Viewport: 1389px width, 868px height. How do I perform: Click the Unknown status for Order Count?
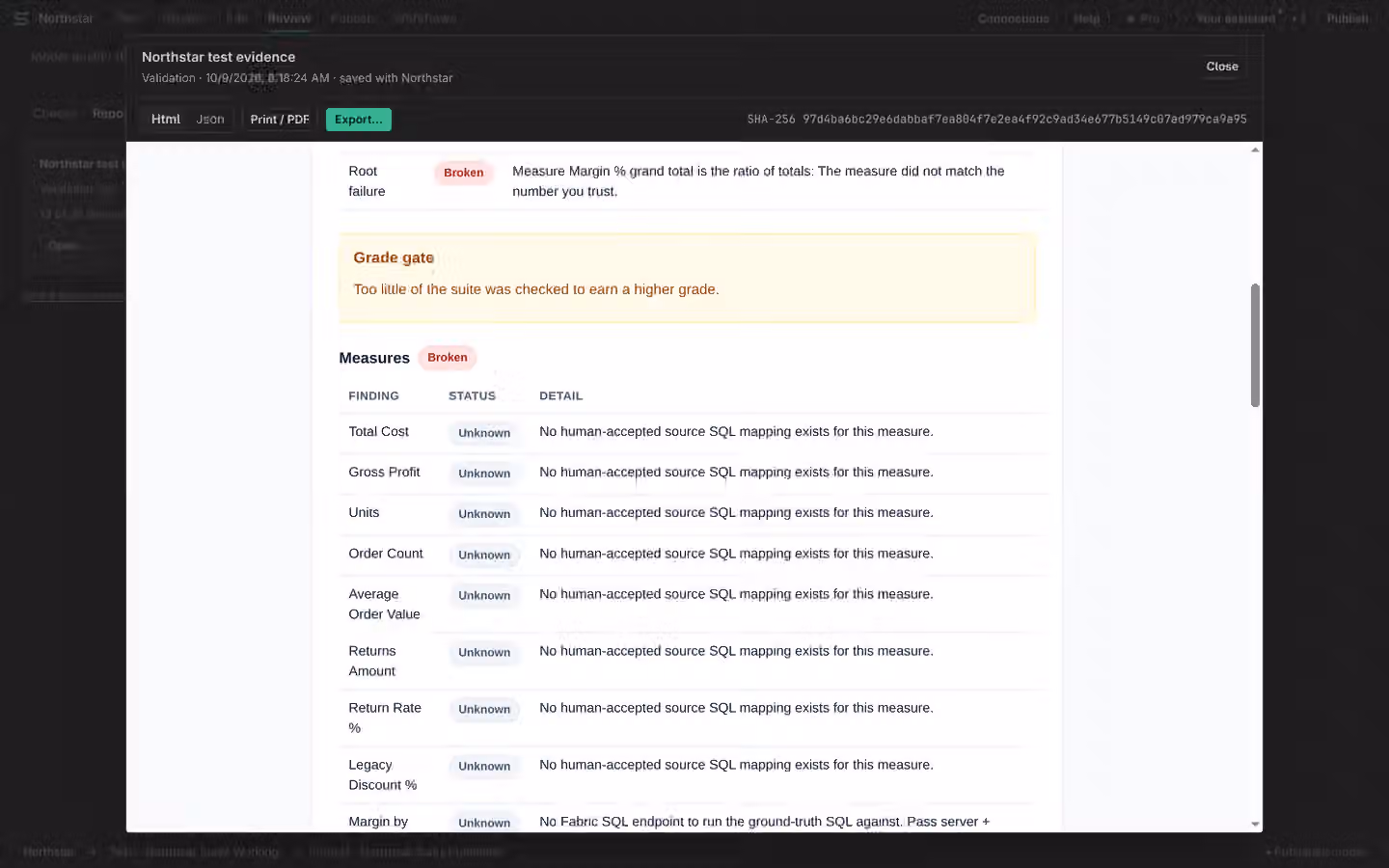point(484,555)
